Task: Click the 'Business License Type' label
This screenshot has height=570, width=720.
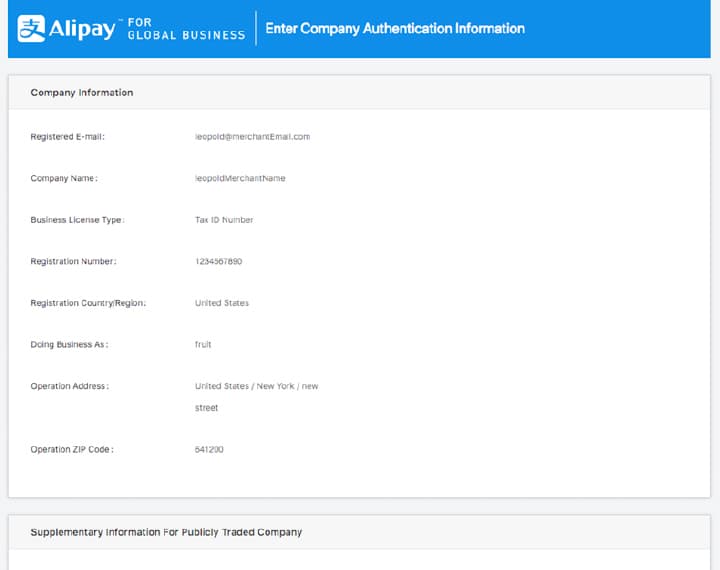Action: 77,220
